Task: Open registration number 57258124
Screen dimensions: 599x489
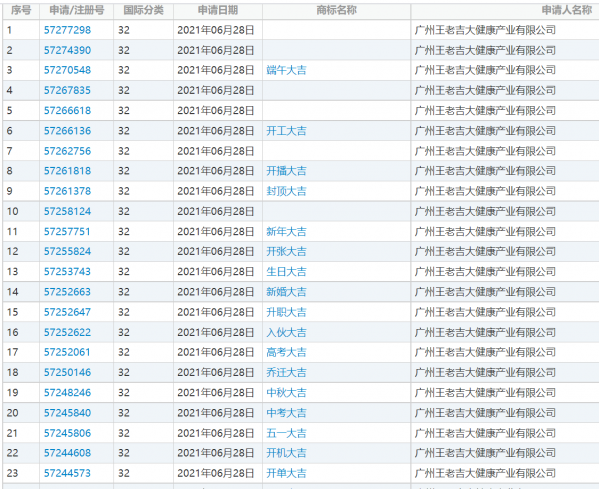Action: (x=67, y=212)
